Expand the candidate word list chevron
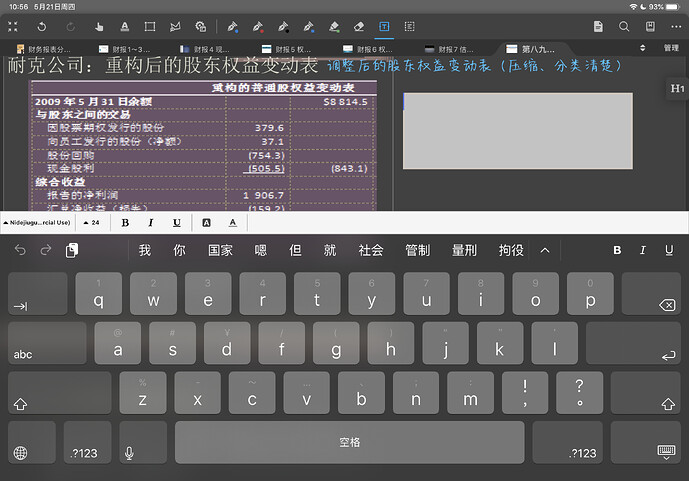Viewport: 689px width, 481px height. tap(545, 250)
